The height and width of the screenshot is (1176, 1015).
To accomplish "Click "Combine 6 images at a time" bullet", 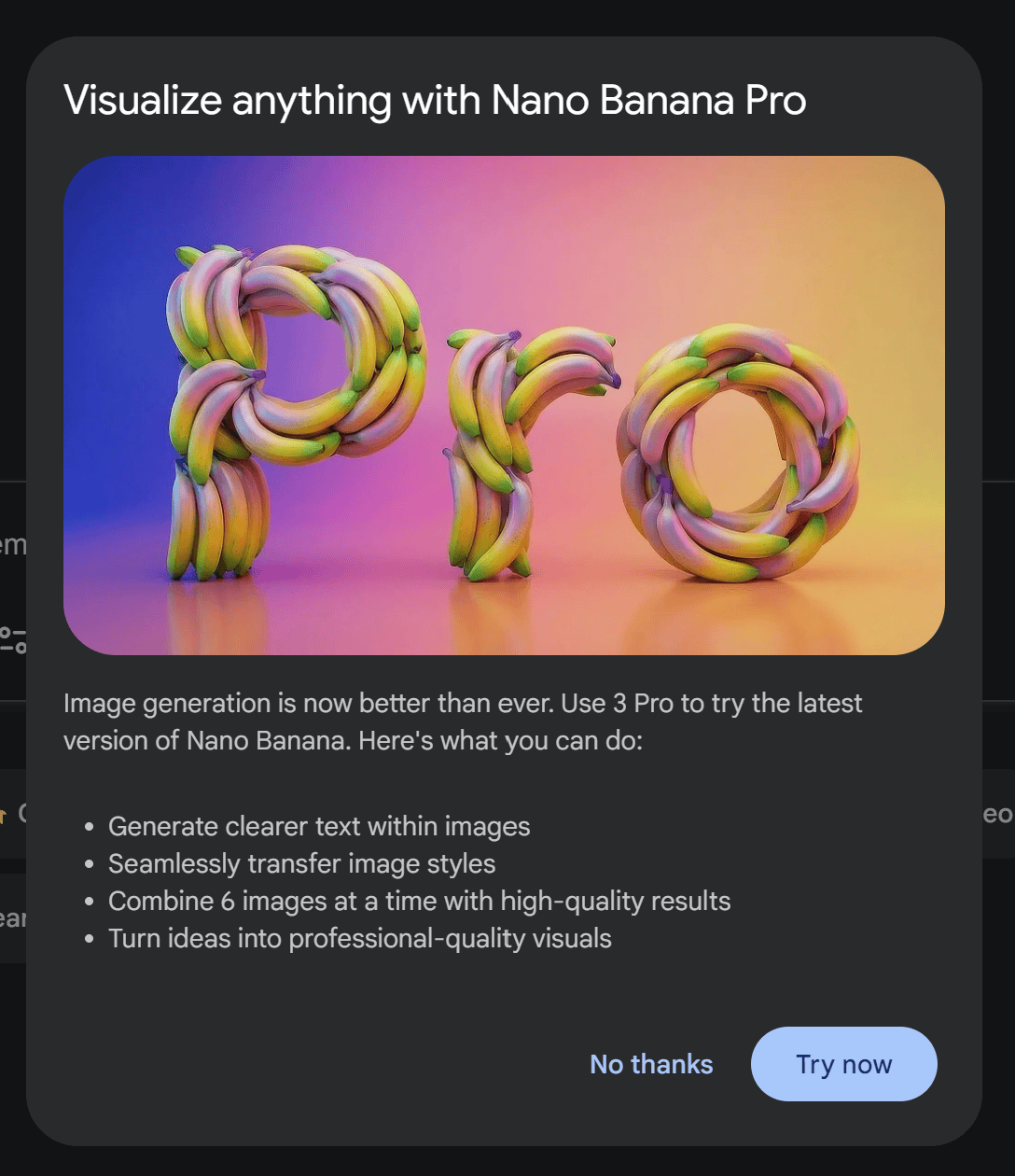I will [x=419, y=901].
